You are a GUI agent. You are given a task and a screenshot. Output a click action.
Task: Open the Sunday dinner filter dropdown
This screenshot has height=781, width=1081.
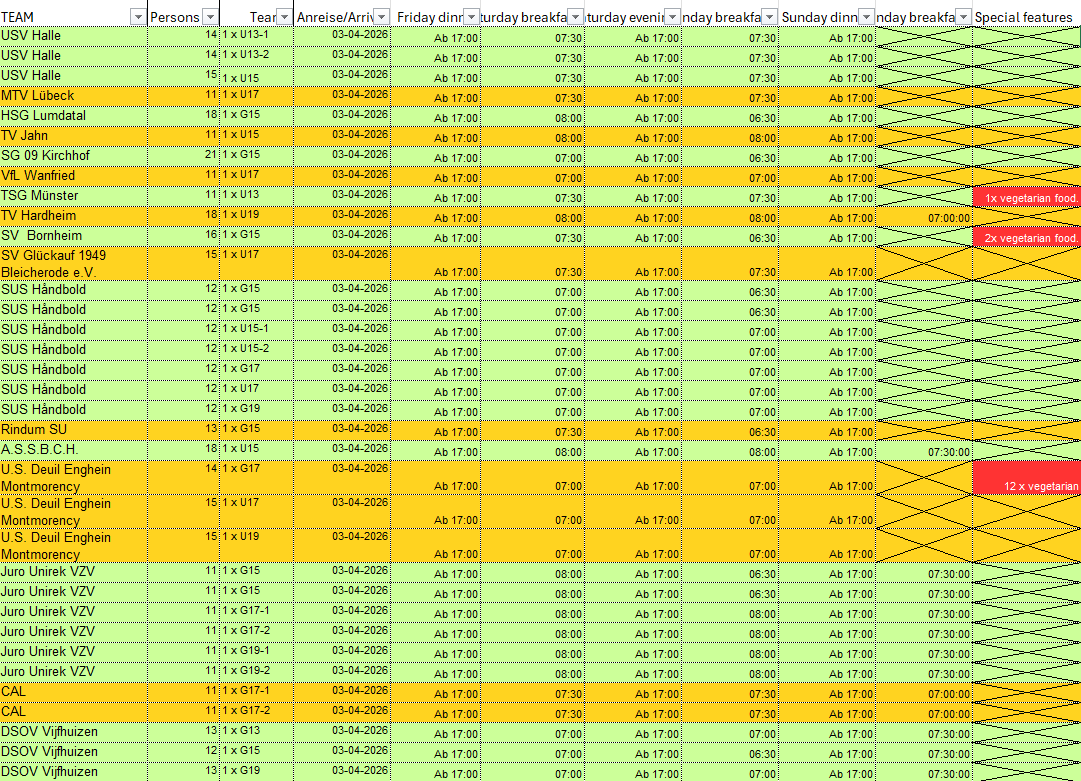click(x=866, y=16)
